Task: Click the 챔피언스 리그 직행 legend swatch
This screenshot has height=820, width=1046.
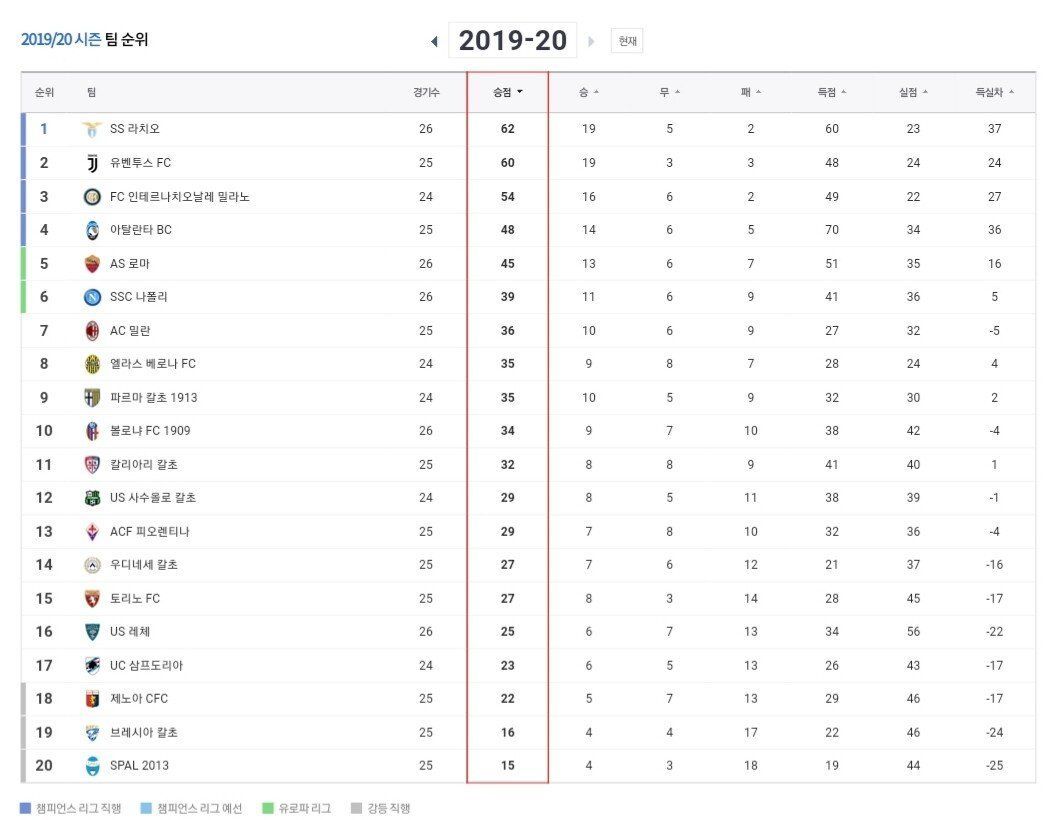Action: click(25, 808)
